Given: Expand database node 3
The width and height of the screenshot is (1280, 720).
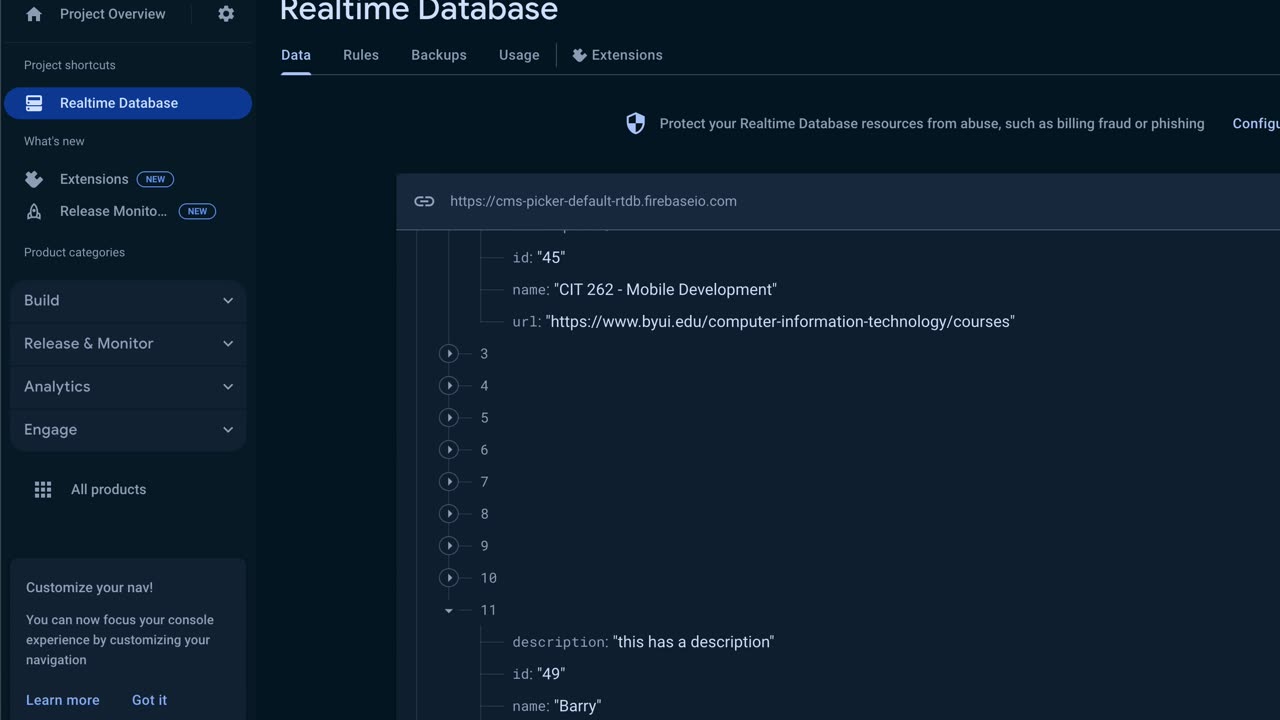Looking at the screenshot, I should [x=449, y=353].
